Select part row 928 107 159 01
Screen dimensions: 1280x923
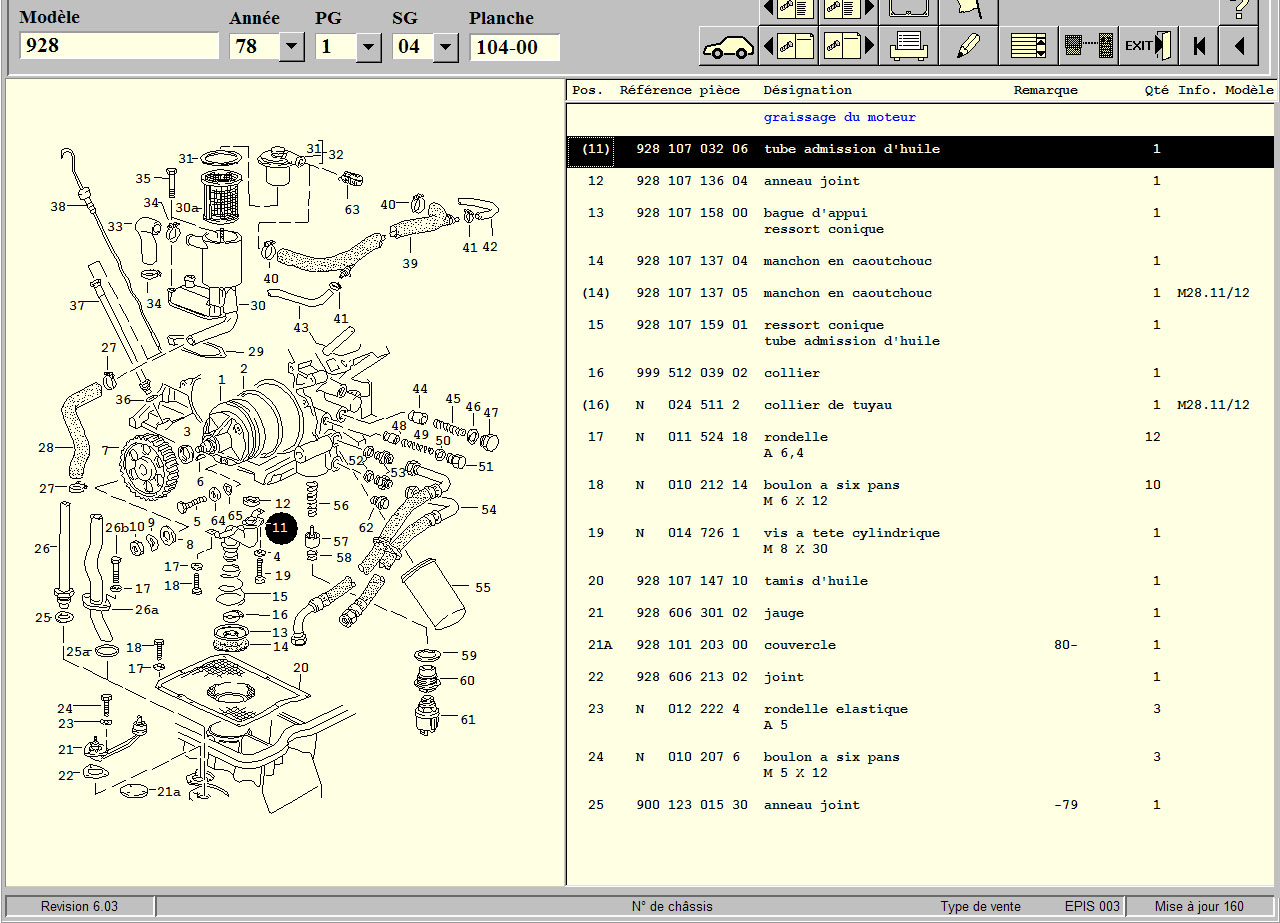coord(921,333)
